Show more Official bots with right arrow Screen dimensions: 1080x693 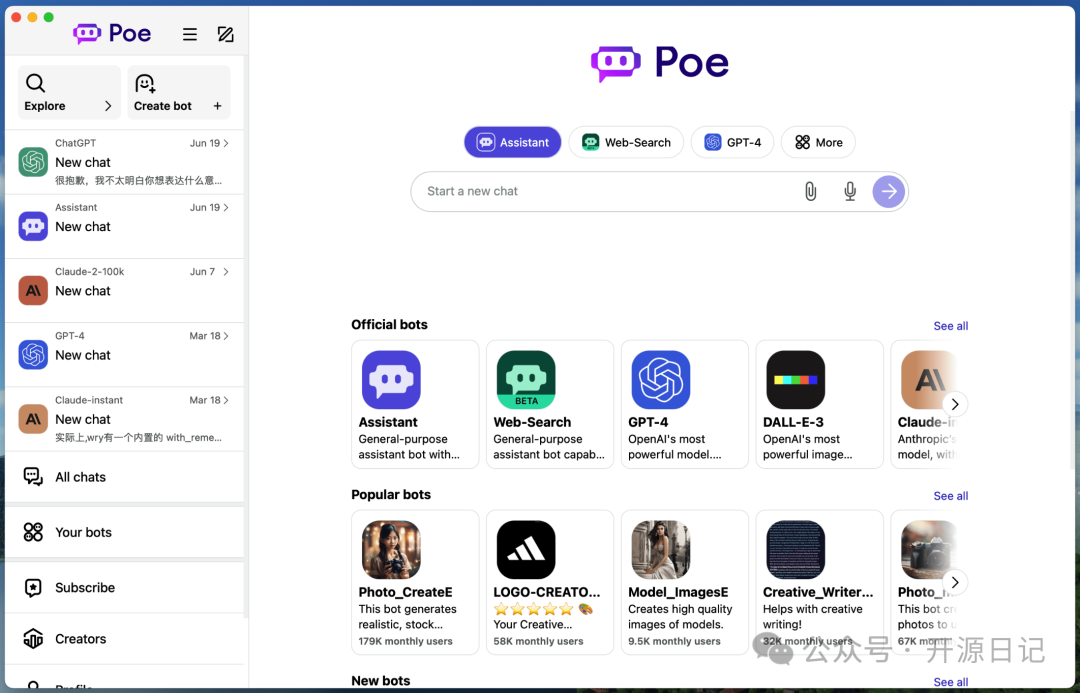point(955,404)
